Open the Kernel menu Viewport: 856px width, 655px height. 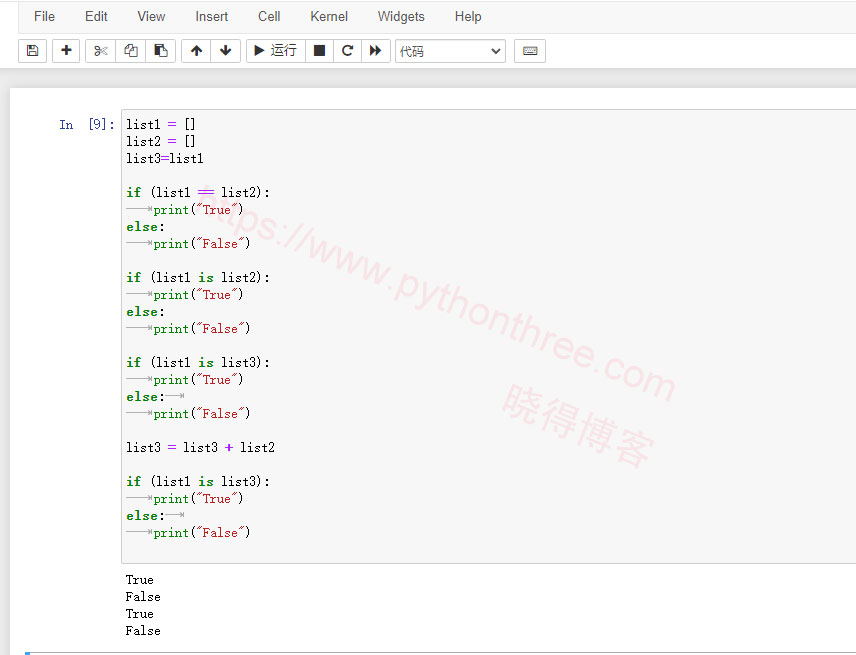click(x=329, y=16)
